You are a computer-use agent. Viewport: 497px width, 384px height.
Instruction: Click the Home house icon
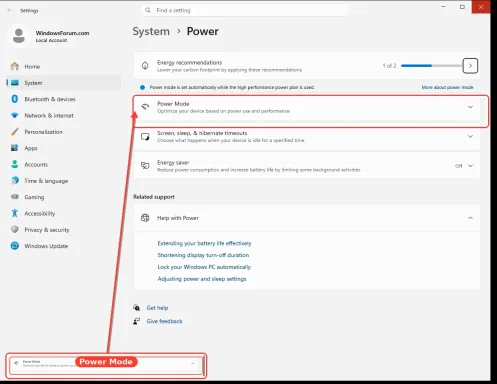pos(15,66)
